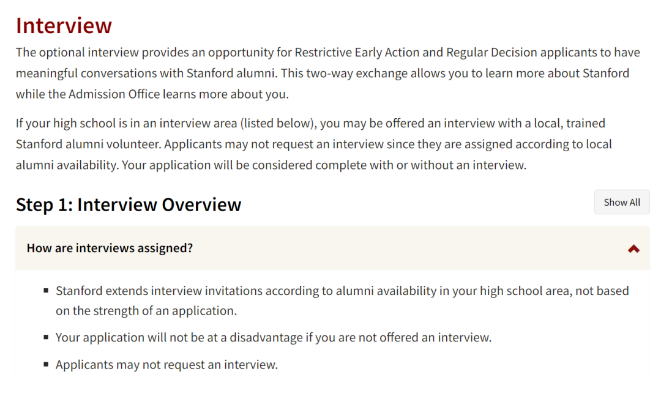Click the bullet 'Your application will not be at a disadvantage'

273,337
